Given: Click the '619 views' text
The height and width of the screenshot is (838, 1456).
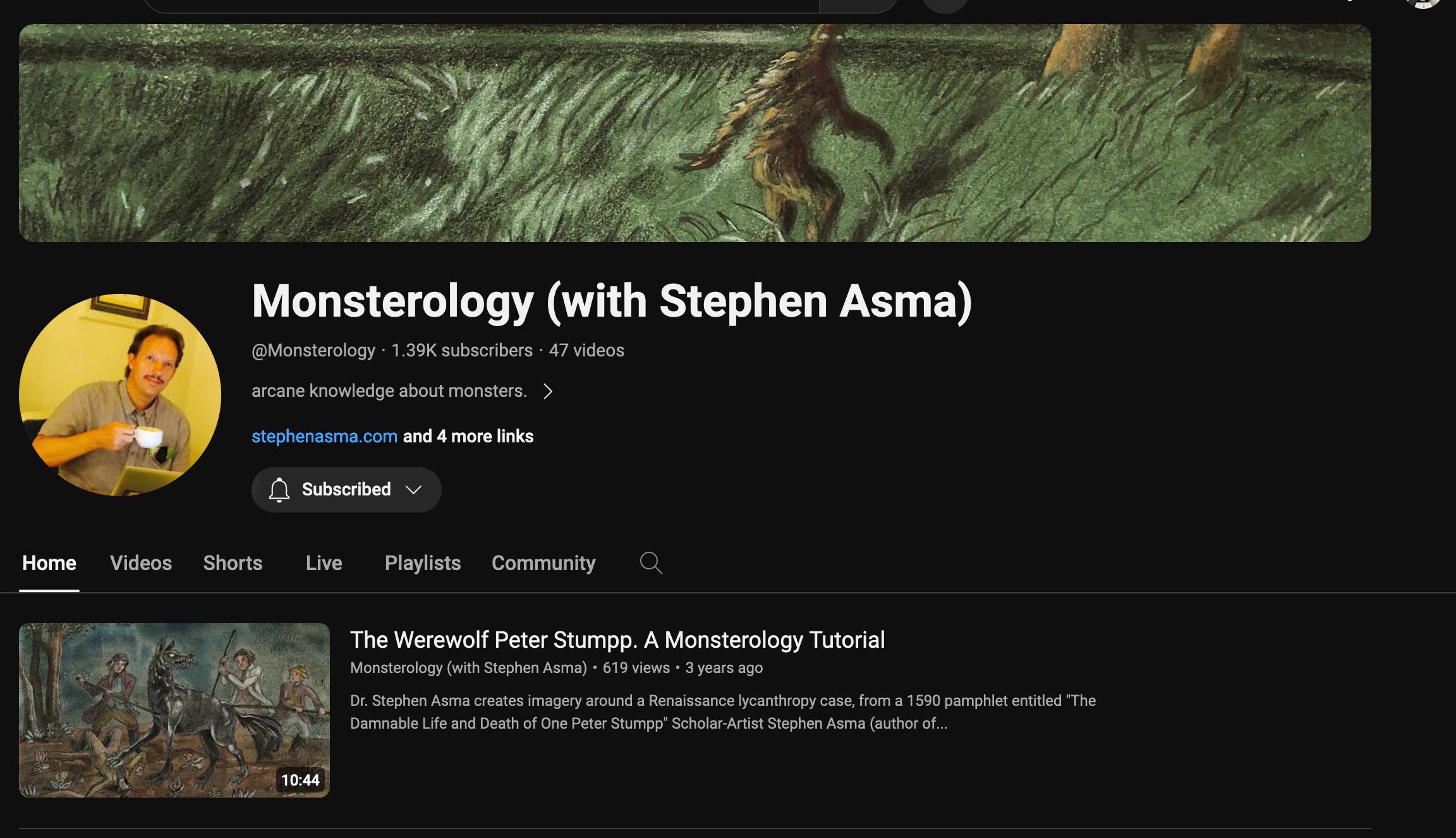Looking at the screenshot, I should [636, 668].
